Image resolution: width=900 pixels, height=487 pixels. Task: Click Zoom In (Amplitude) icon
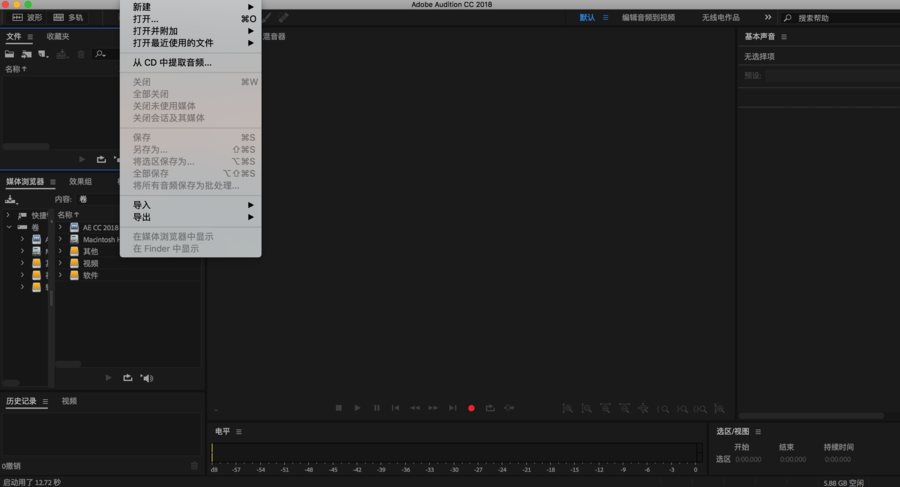tap(567, 408)
